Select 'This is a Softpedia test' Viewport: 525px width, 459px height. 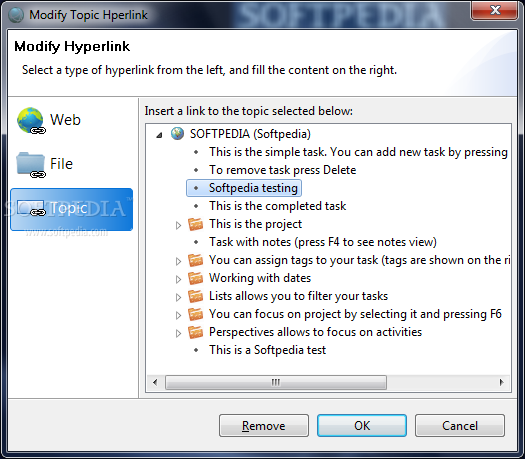(x=267, y=350)
